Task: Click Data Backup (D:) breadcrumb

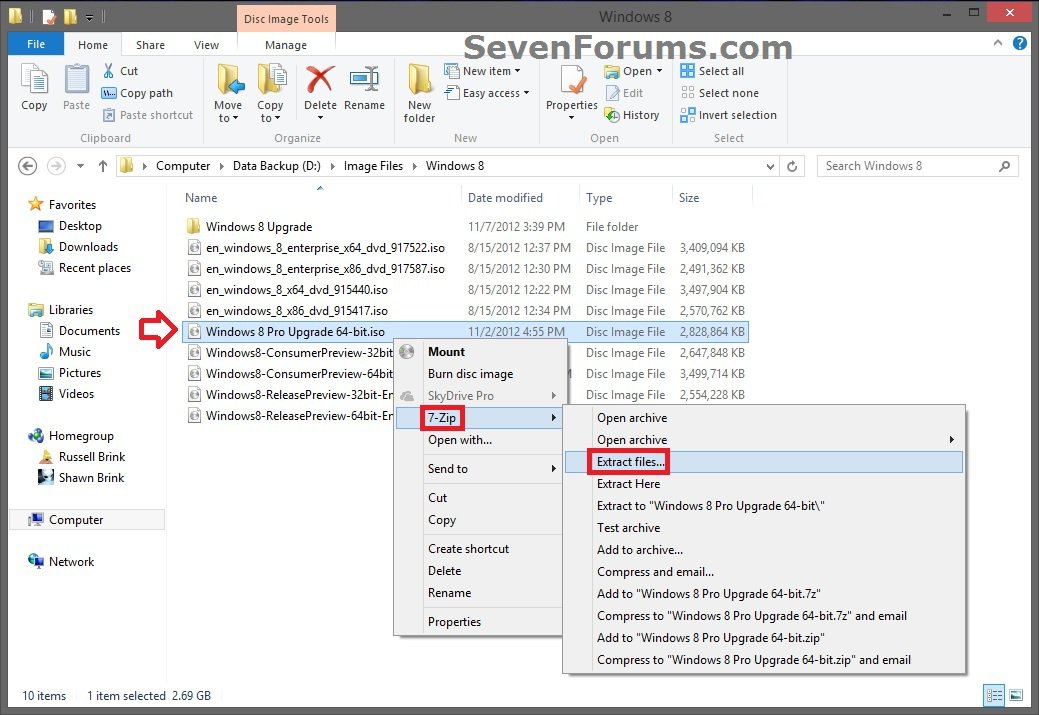Action: pos(276,166)
